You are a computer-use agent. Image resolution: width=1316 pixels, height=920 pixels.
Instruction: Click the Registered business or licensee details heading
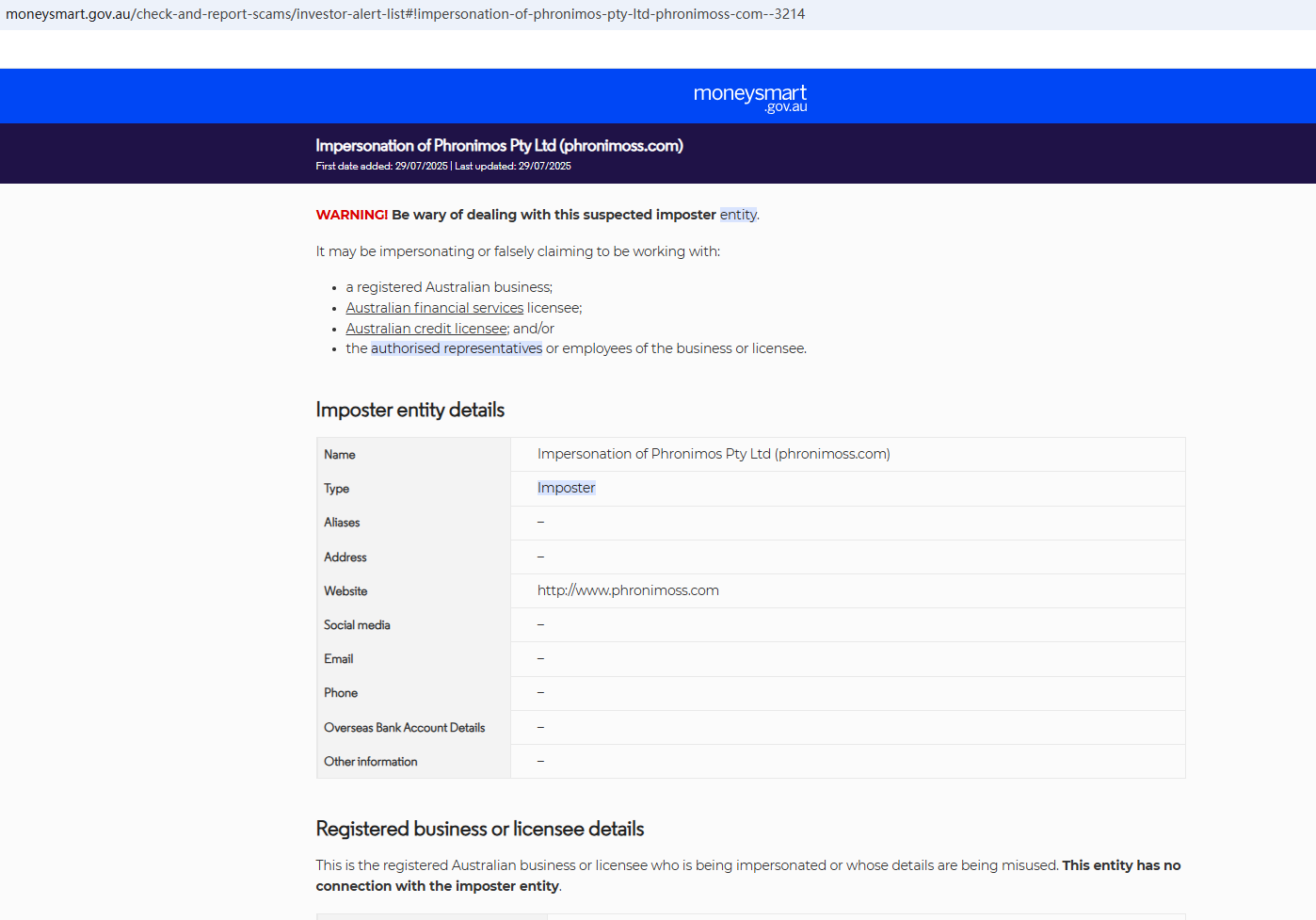click(480, 829)
